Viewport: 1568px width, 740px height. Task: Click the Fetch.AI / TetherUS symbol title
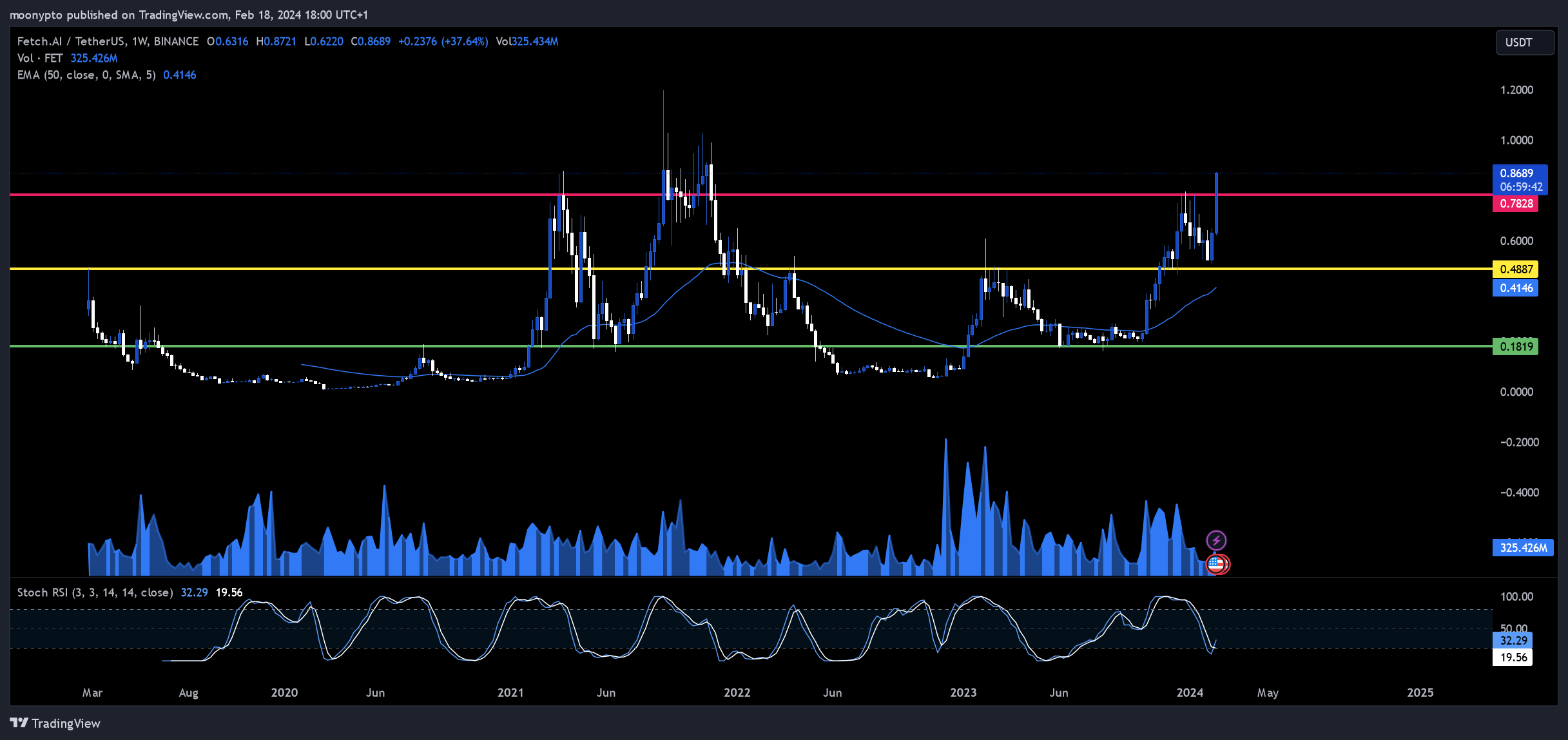pos(108,41)
